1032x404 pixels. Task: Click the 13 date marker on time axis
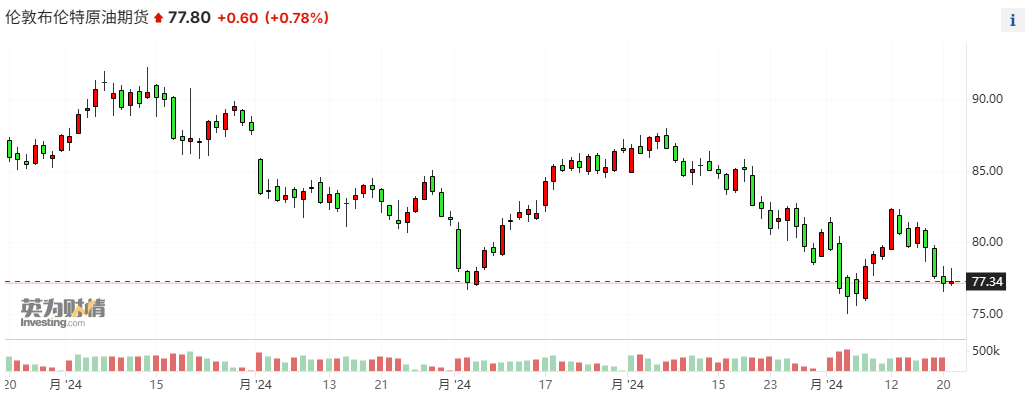(329, 385)
